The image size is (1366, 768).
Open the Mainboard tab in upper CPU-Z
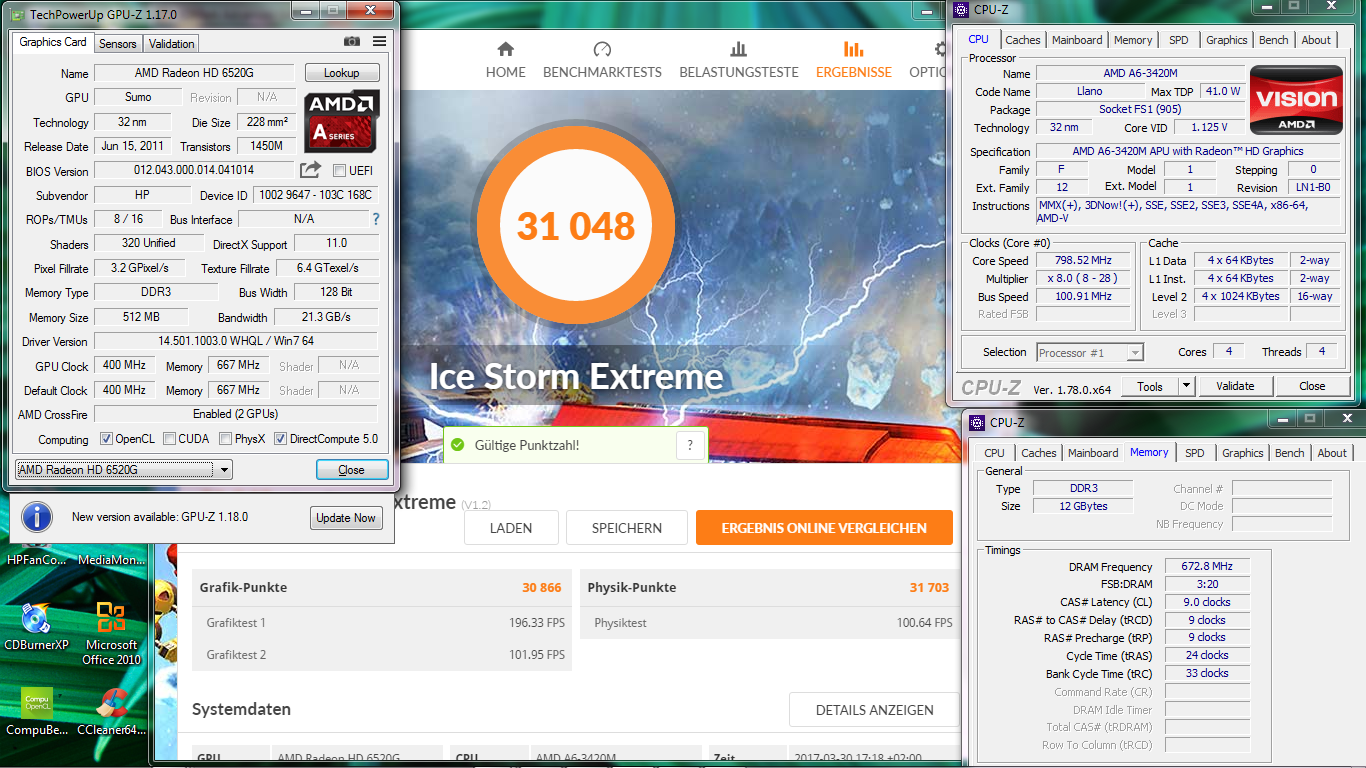coord(1077,40)
